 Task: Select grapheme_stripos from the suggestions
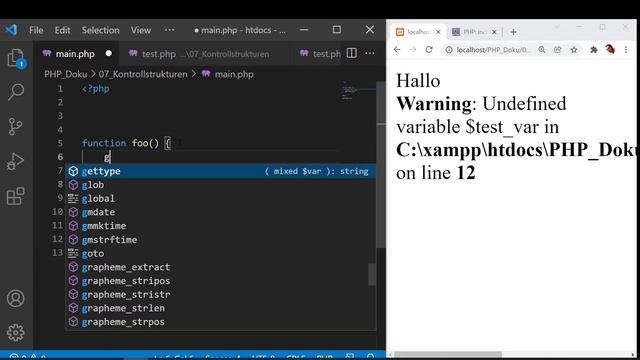220,281
